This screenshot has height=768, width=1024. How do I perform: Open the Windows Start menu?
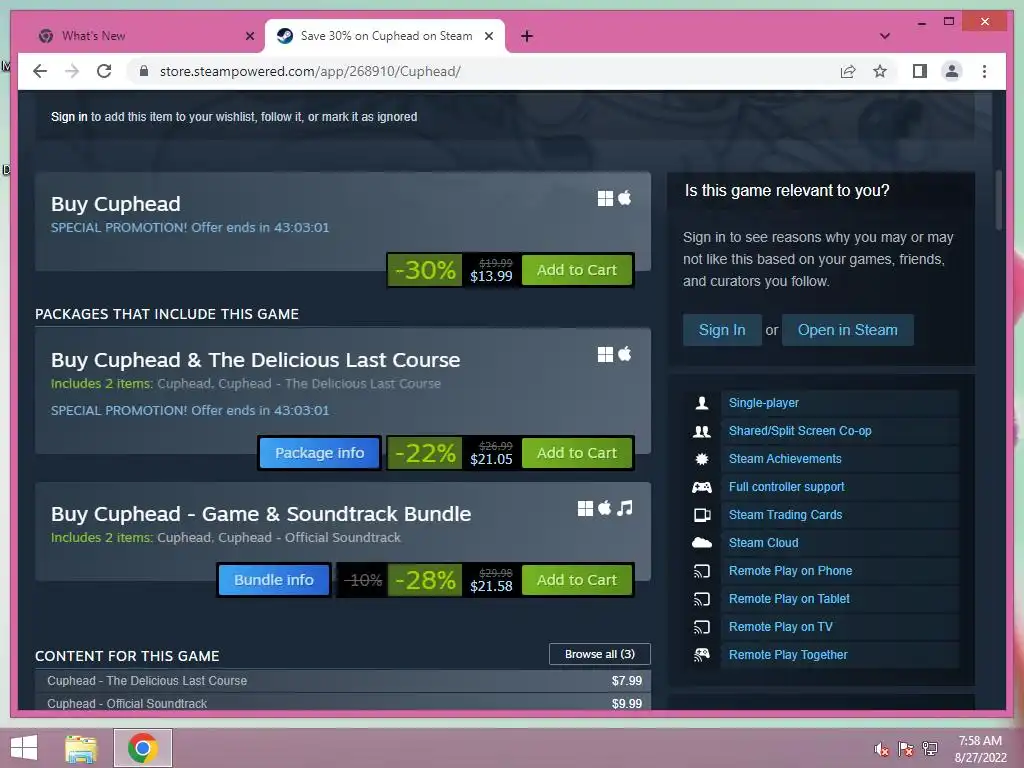pyautogui.click(x=24, y=748)
